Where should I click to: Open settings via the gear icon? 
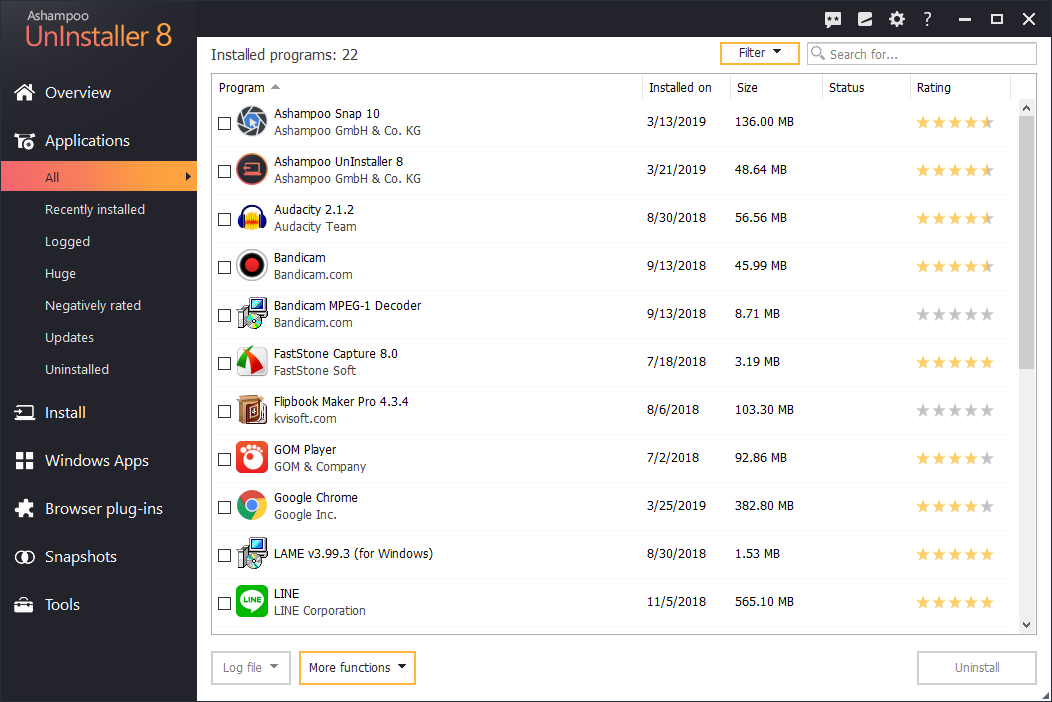897,19
